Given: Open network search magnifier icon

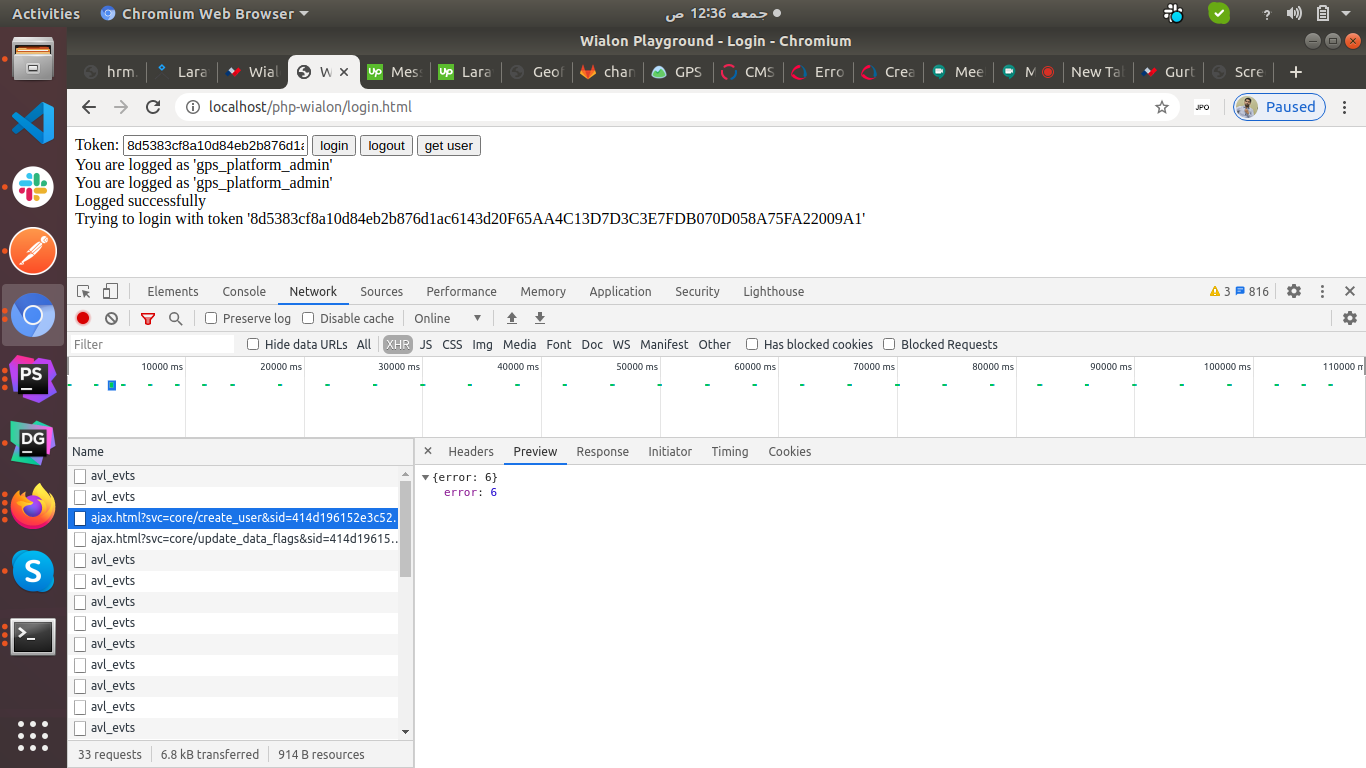Looking at the screenshot, I should (176, 318).
